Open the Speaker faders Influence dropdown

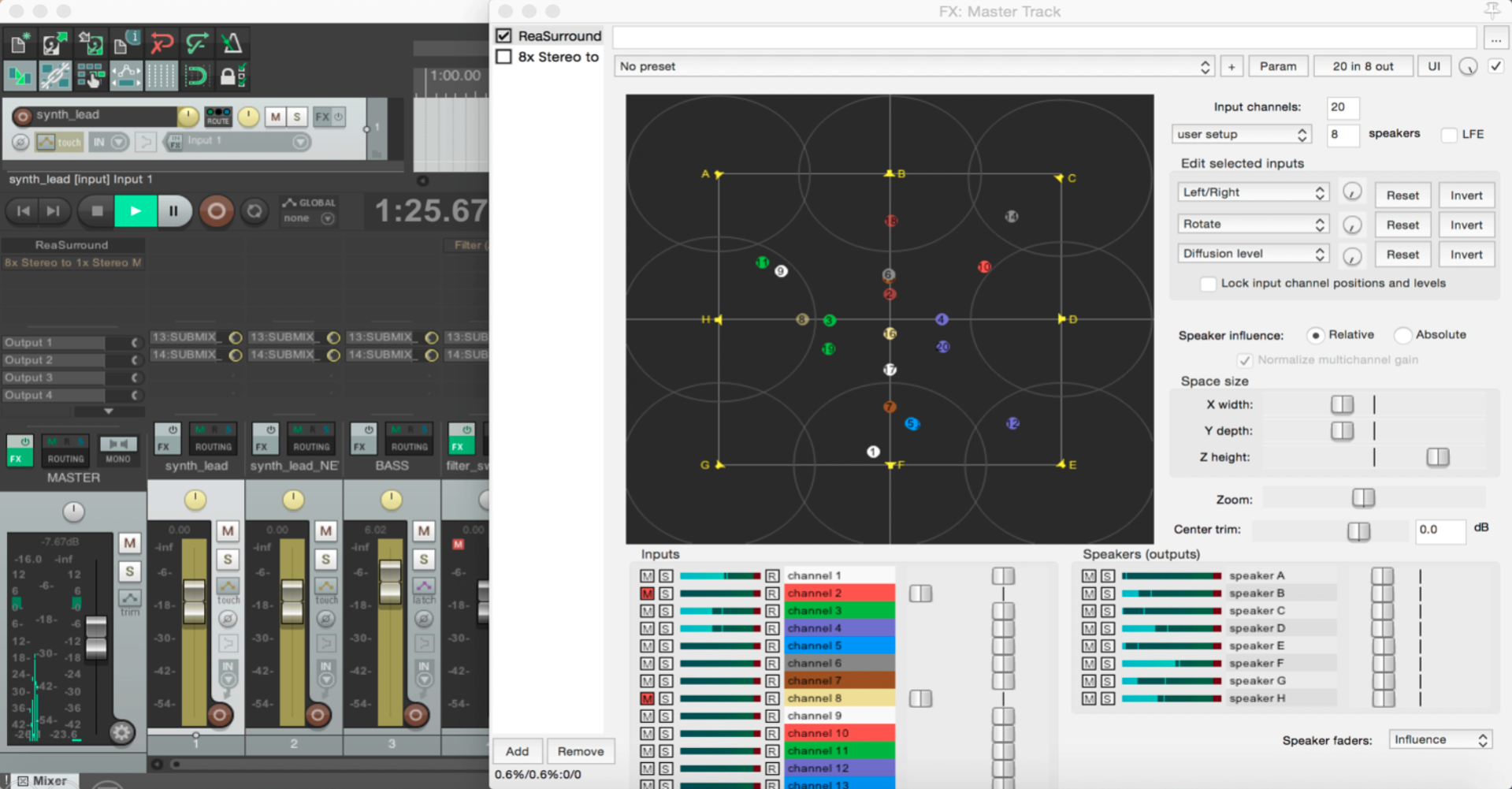1440,740
